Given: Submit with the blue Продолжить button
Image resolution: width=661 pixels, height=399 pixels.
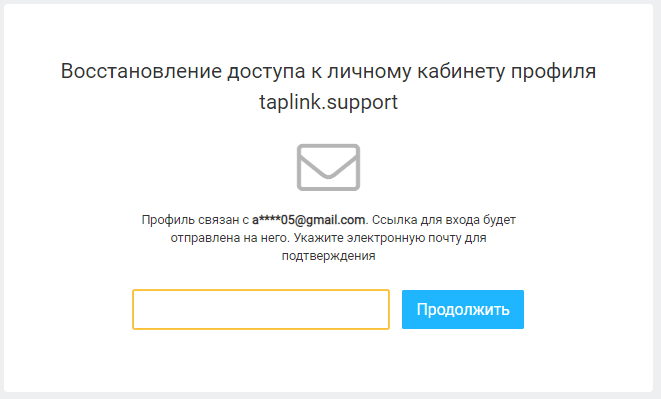Looking at the screenshot, I should coord(462,309).
